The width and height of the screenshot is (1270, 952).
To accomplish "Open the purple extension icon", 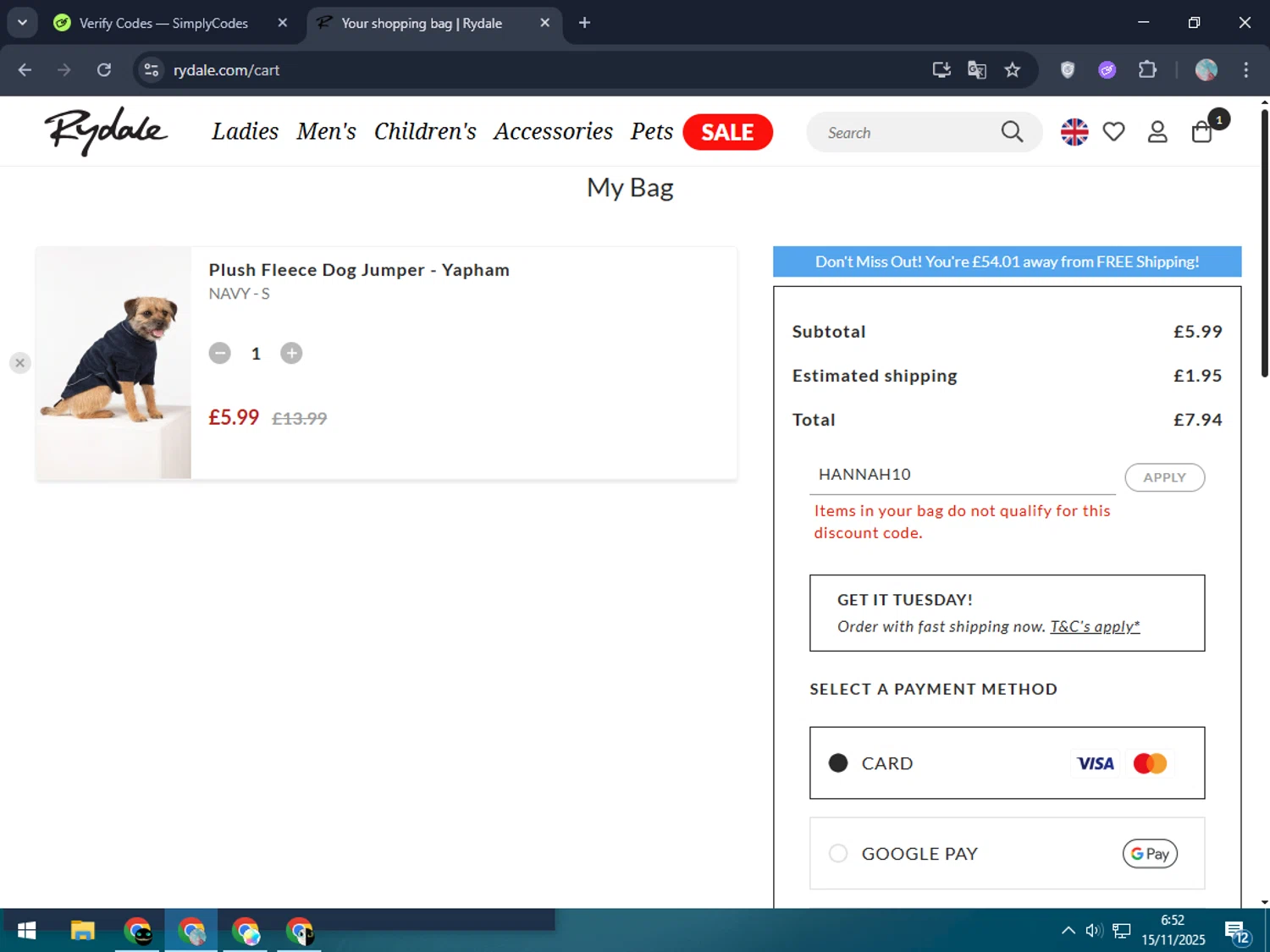I will (1107, 70).
